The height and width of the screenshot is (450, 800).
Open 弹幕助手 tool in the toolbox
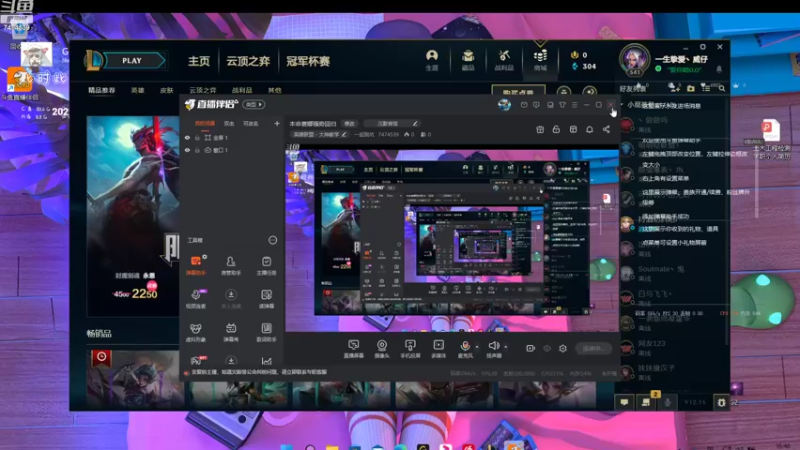point(196,265)
